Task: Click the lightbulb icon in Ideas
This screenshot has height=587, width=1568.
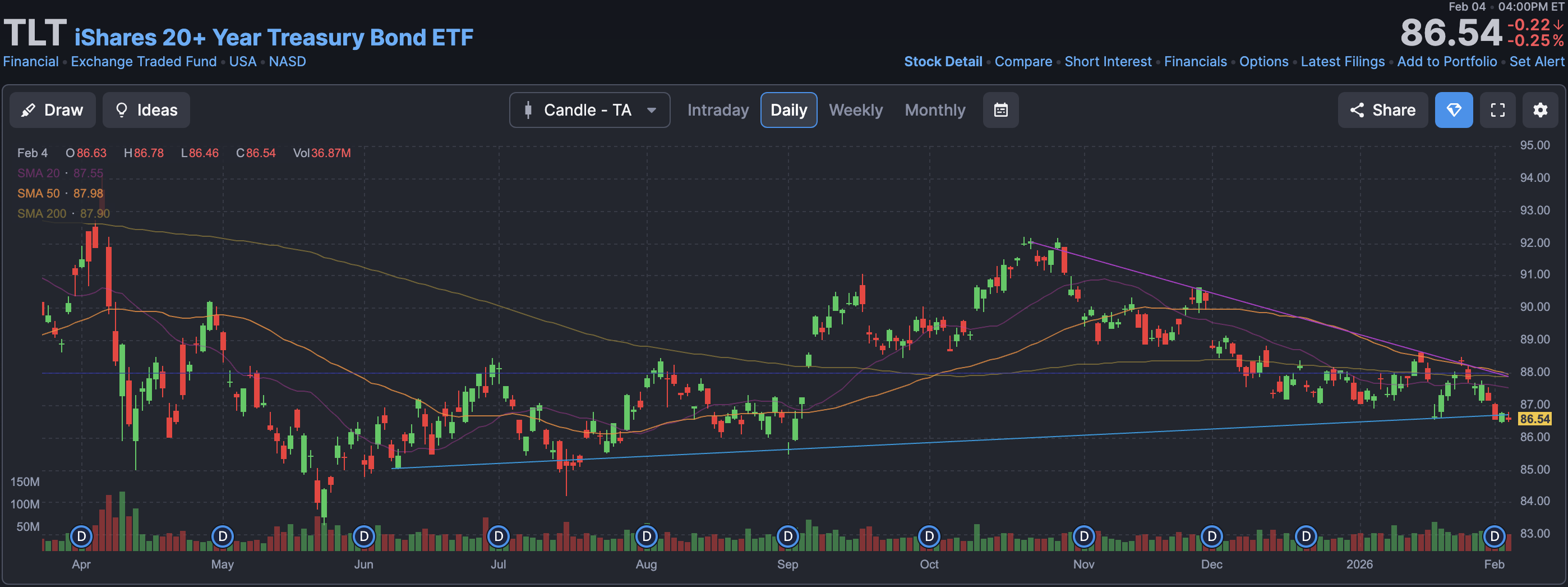Action: [122, 110]
